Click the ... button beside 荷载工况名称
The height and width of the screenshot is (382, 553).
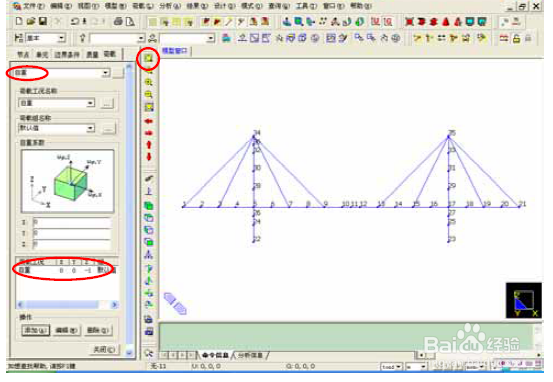107,103
